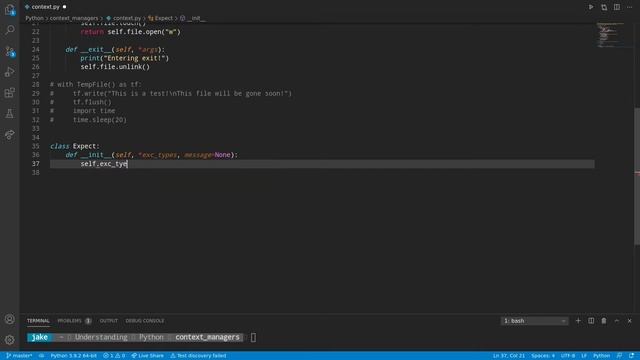Open the Live Share view in activity bar
The image size is (640, 360).
[10, 134]
